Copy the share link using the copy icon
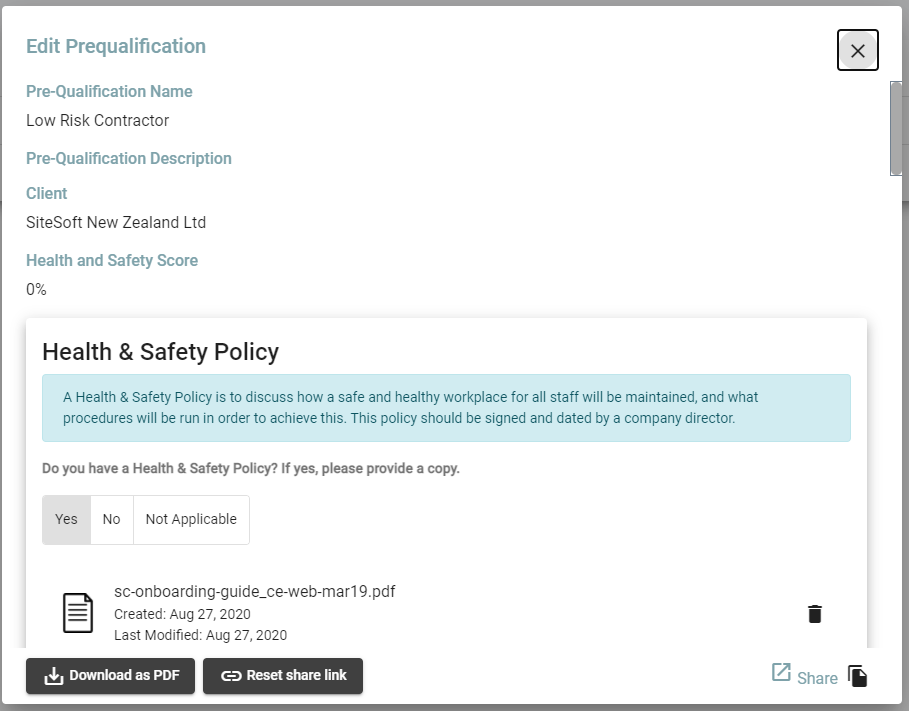This screenshot has height=711, width=909. [857, 676]
